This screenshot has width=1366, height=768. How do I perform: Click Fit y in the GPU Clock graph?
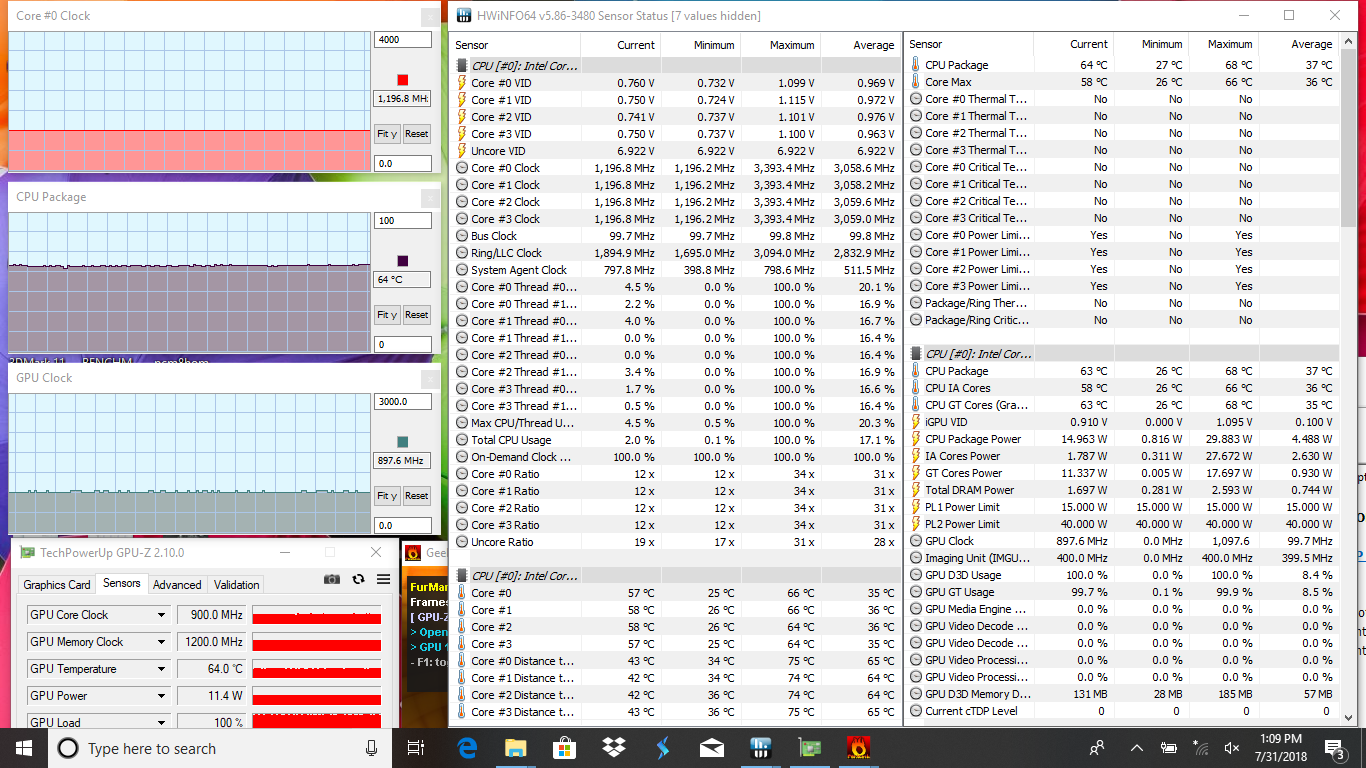(387, 496)
